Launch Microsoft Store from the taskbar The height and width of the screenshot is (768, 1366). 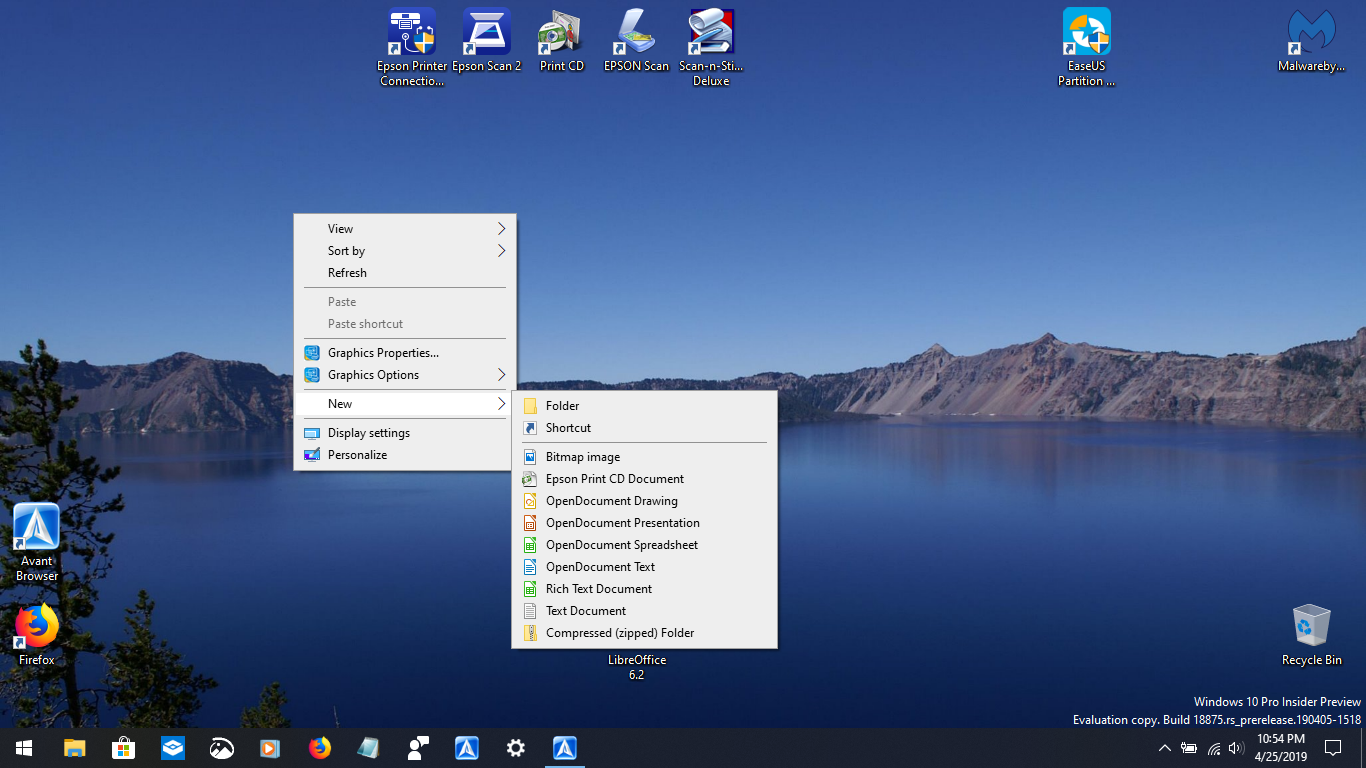click(123, 748)
